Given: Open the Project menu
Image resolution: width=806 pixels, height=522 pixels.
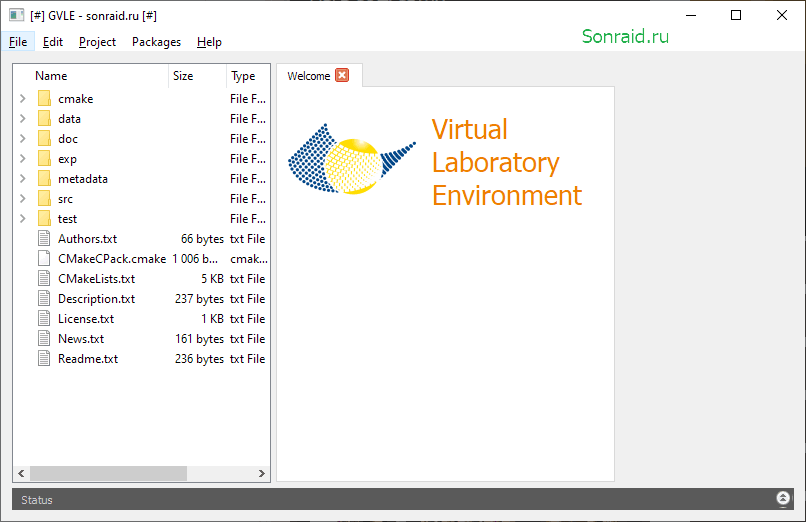Looking at the screenshot, I should pos(97,42).
